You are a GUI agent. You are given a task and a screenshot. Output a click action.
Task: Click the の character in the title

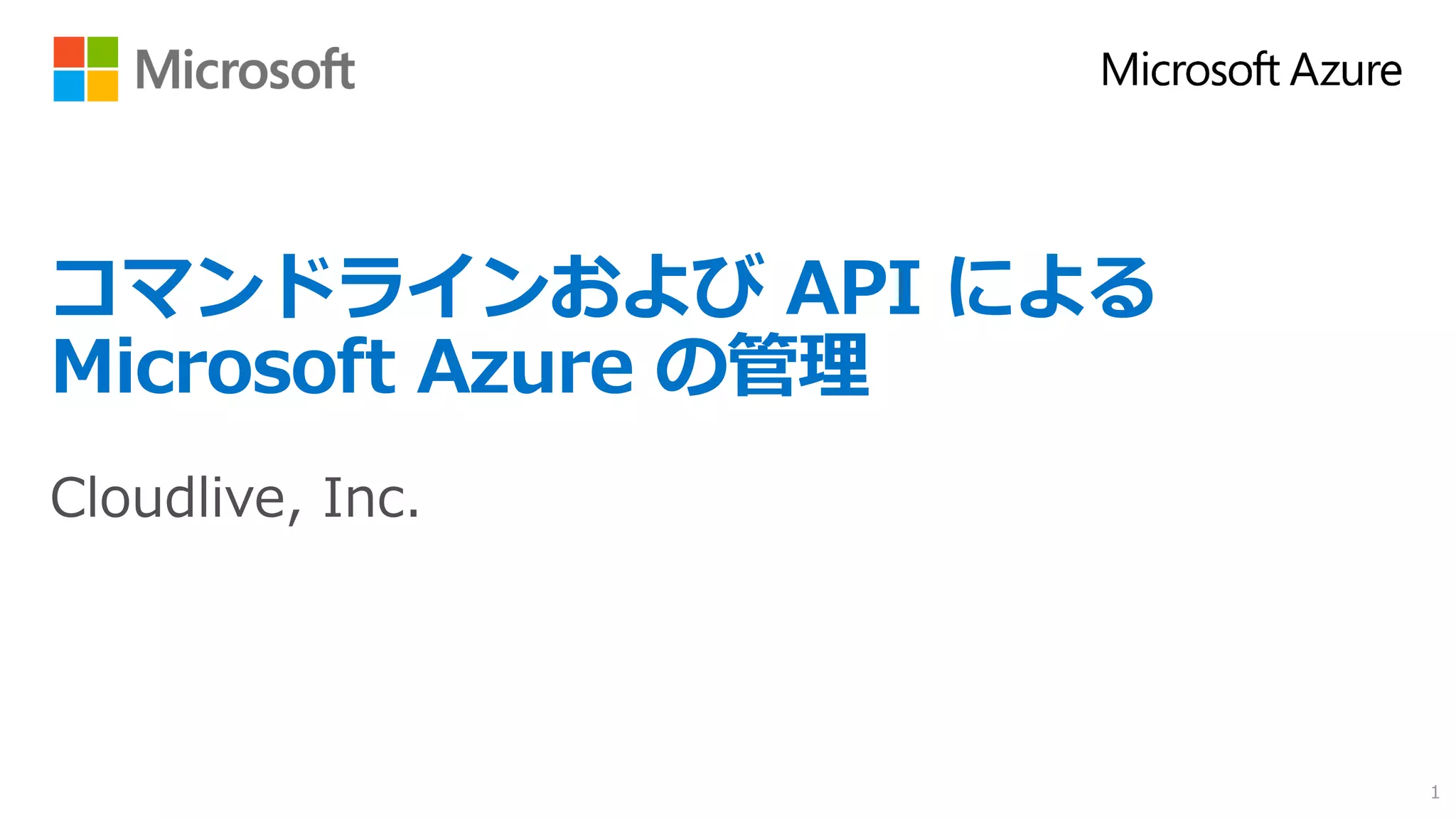(691, 367)
